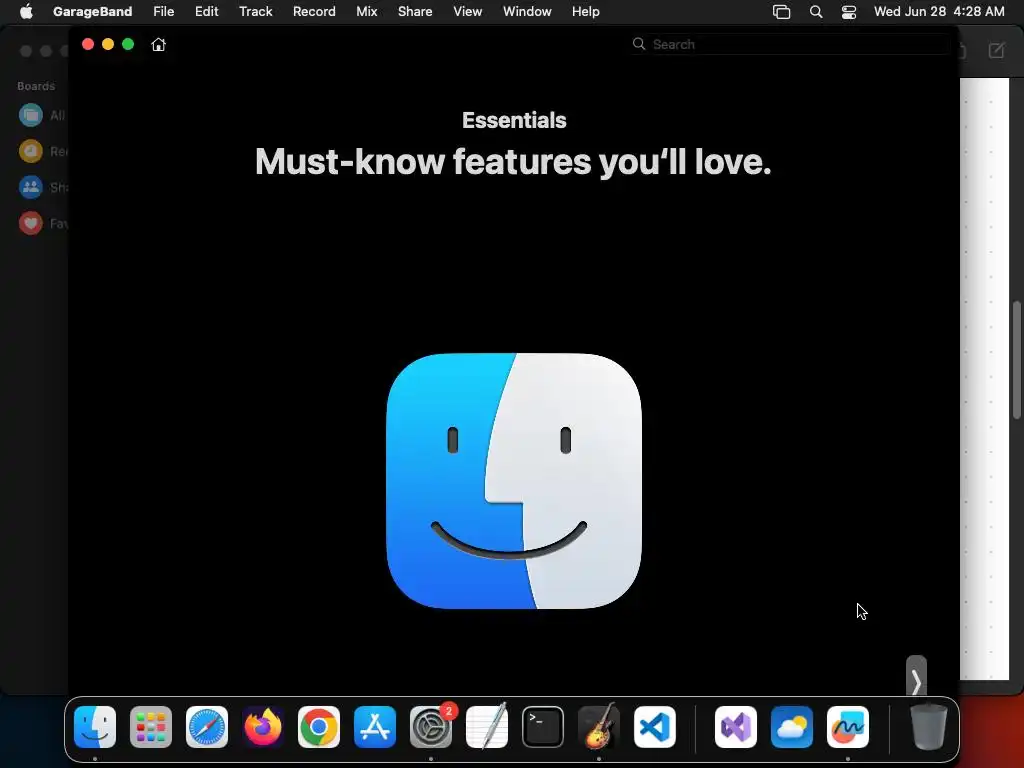Go to the Tips home icon

(x=158, y=44)
